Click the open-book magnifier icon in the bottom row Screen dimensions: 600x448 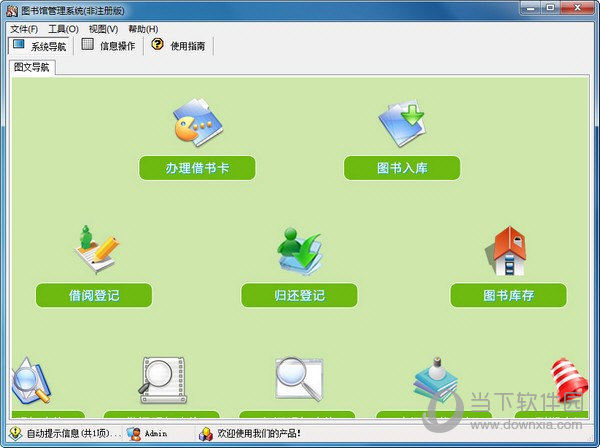(x=31, y=380)
